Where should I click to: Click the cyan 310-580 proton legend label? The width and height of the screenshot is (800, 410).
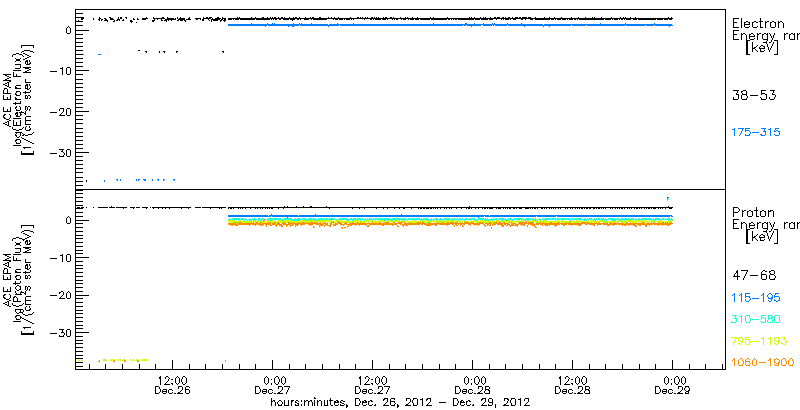[x=756, y=320]
